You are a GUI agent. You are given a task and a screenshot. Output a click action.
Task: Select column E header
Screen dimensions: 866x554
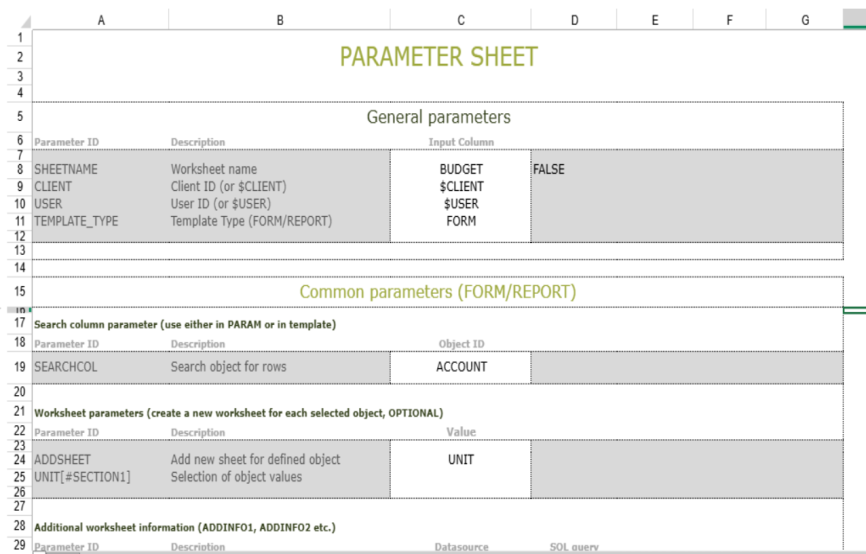pos(654,20)
